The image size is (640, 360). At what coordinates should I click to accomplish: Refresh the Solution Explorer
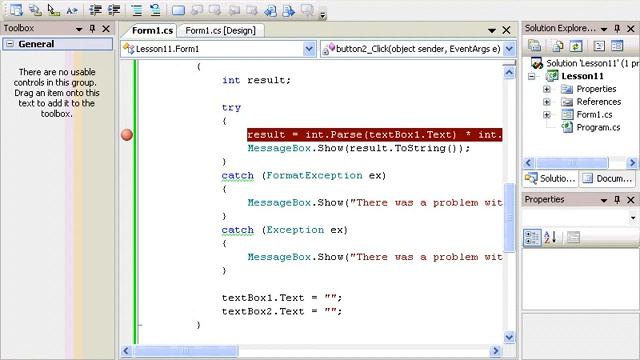tap(576, 45)
